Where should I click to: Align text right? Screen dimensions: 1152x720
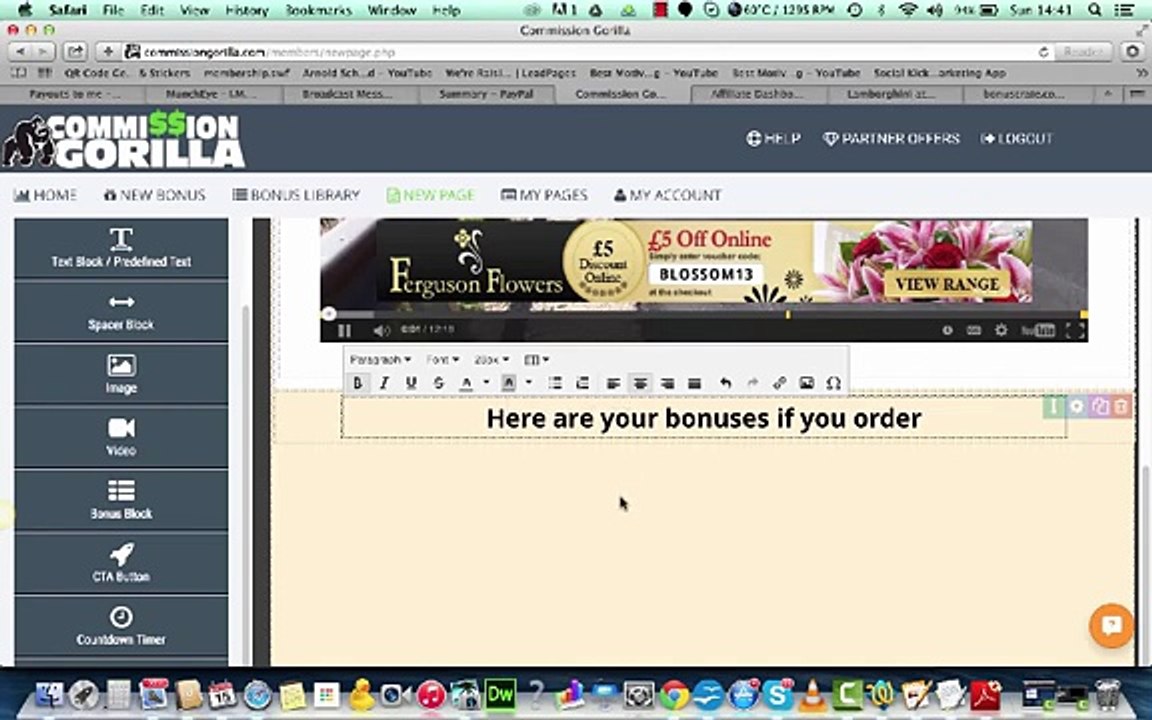(x=667, y=383)
